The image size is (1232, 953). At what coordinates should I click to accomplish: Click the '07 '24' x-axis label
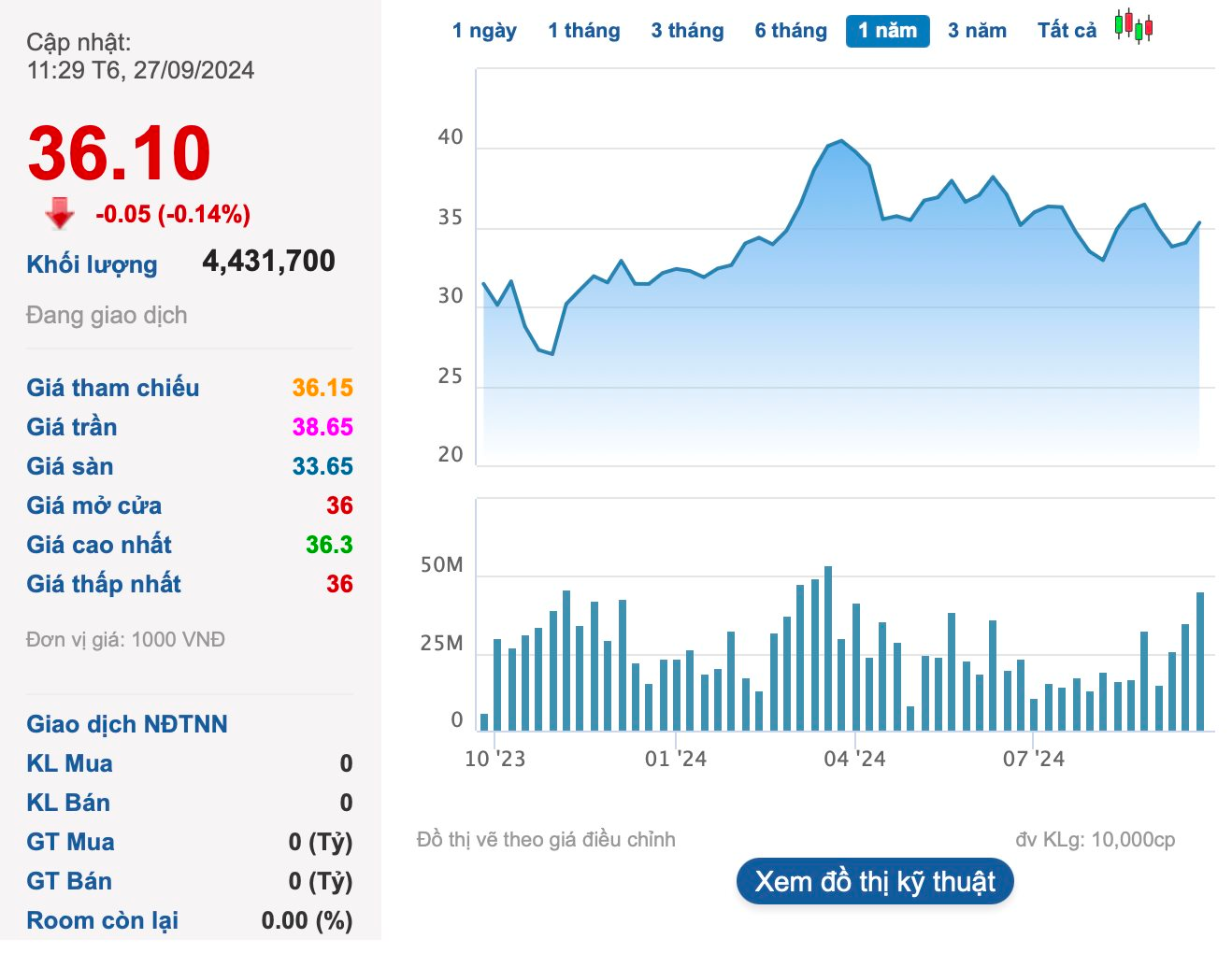tap(1034, 759)
